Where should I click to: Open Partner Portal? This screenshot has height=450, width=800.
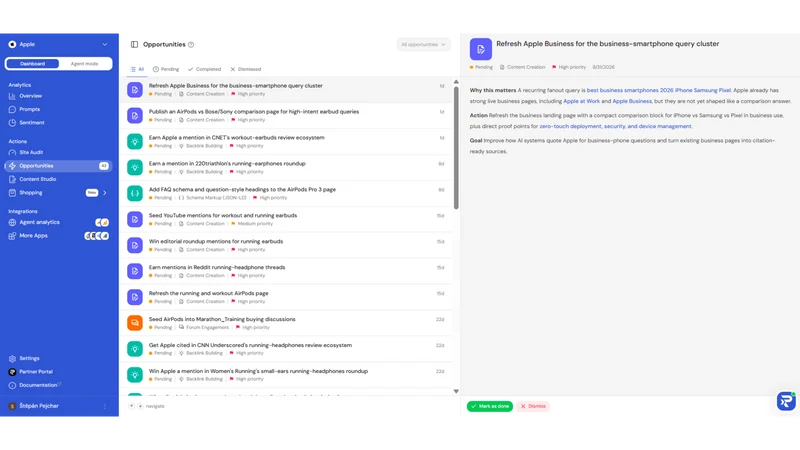coord(36,372)
